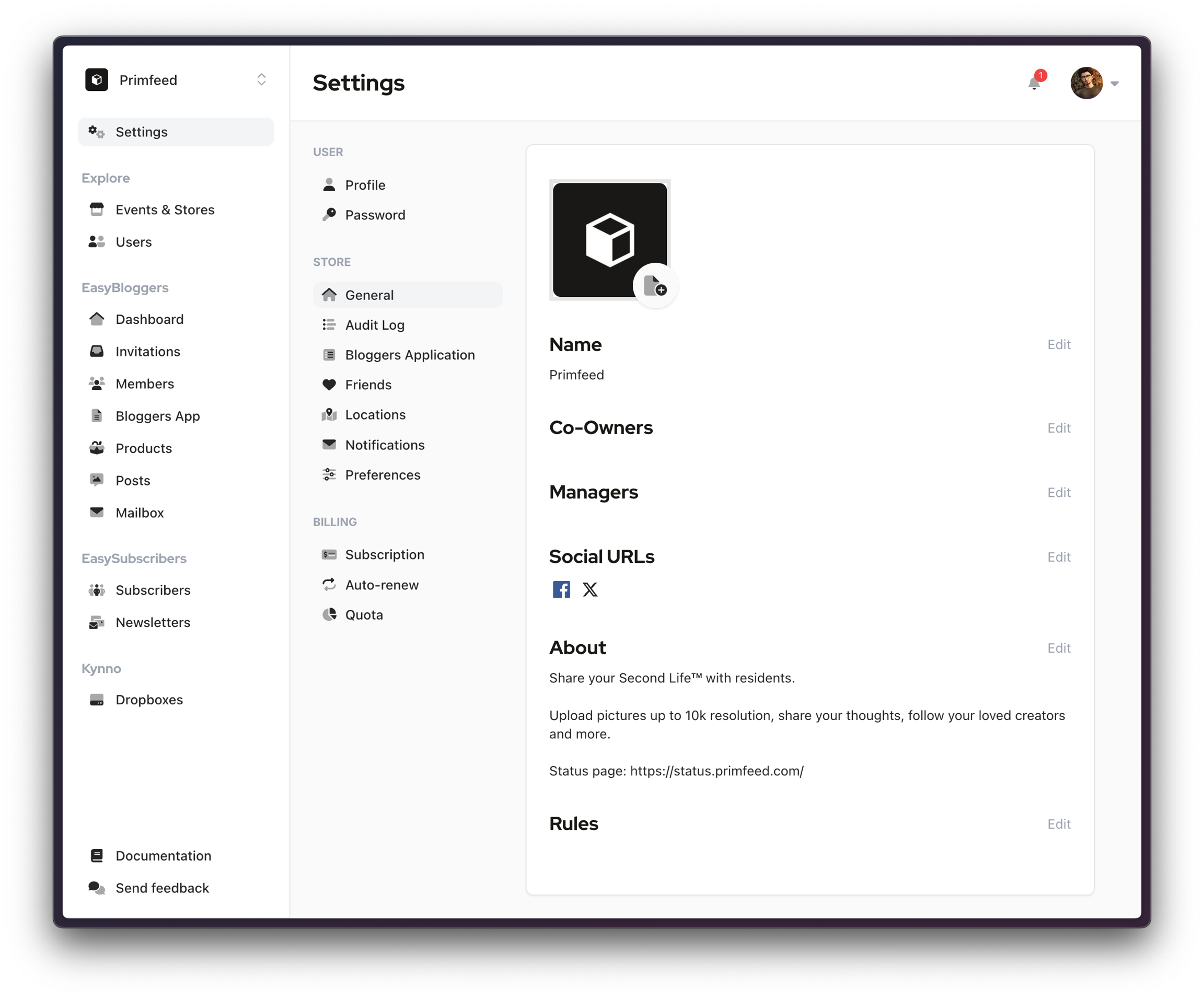
Task: Click the Dashboard house icon
Action: coord(96,319)
